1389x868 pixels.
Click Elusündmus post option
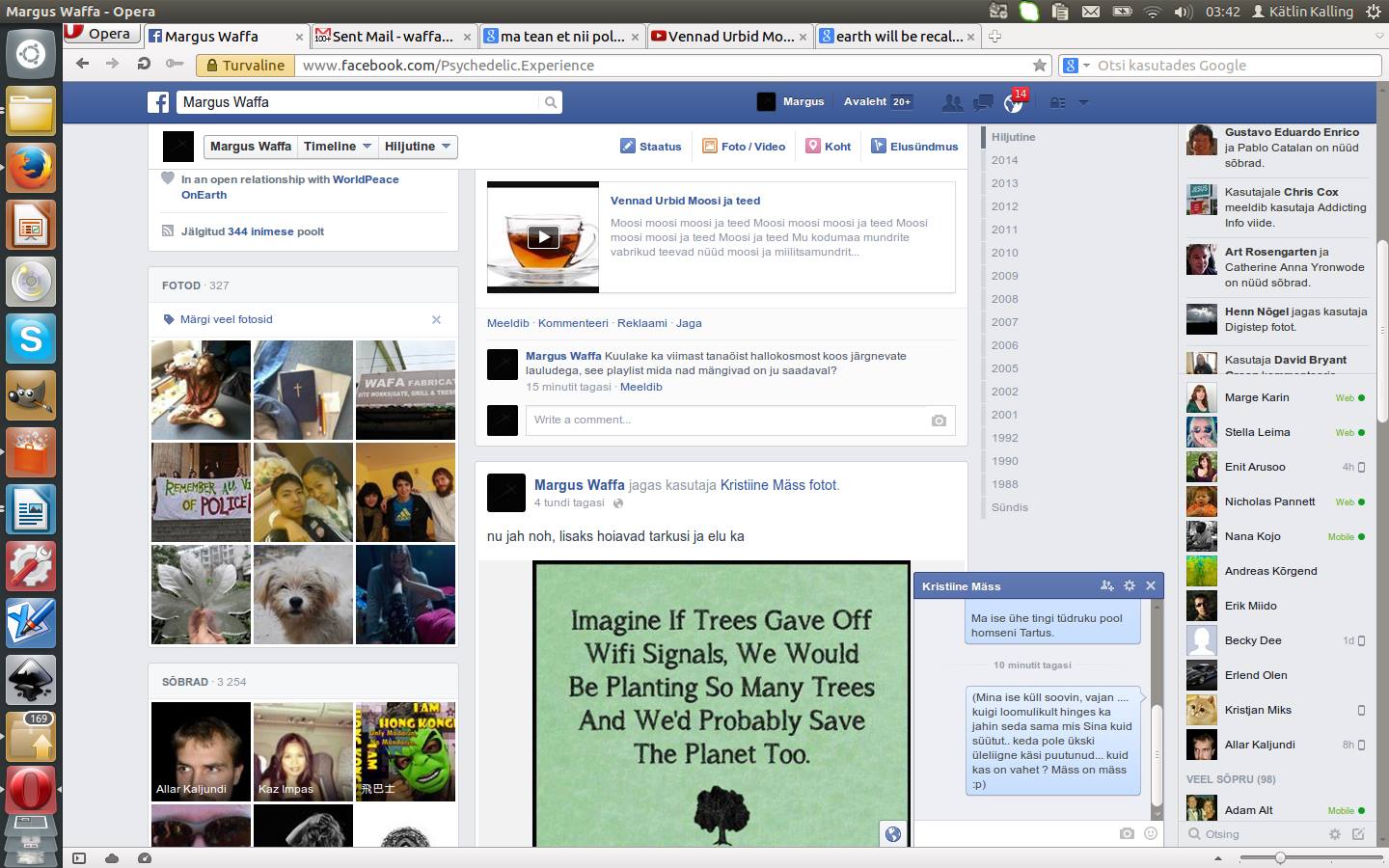[914, 147]
